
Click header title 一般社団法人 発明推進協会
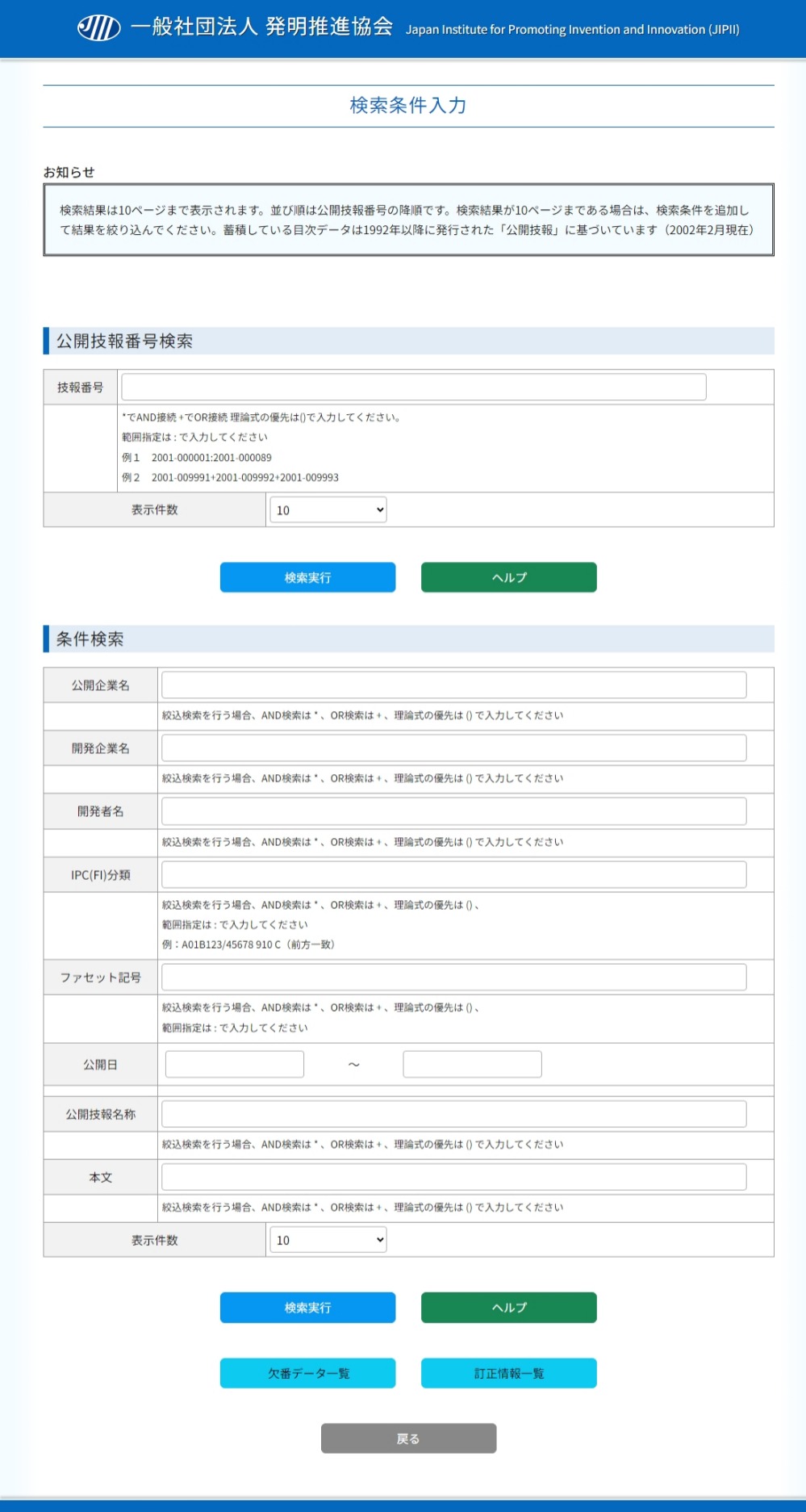[x=261, y=27]
